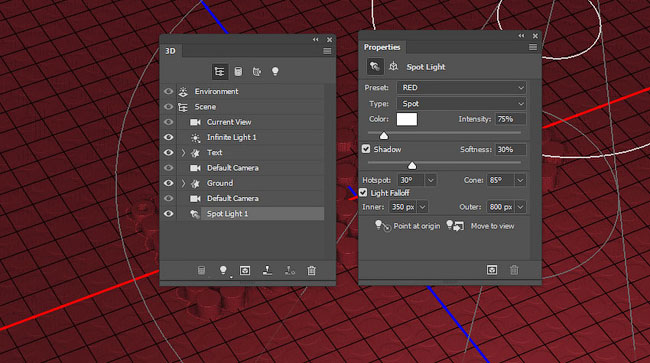The width and height of the screenshot is (650, 363).
Task: Click the ground plane object icon in 3D panel
Action: point(267,271)
